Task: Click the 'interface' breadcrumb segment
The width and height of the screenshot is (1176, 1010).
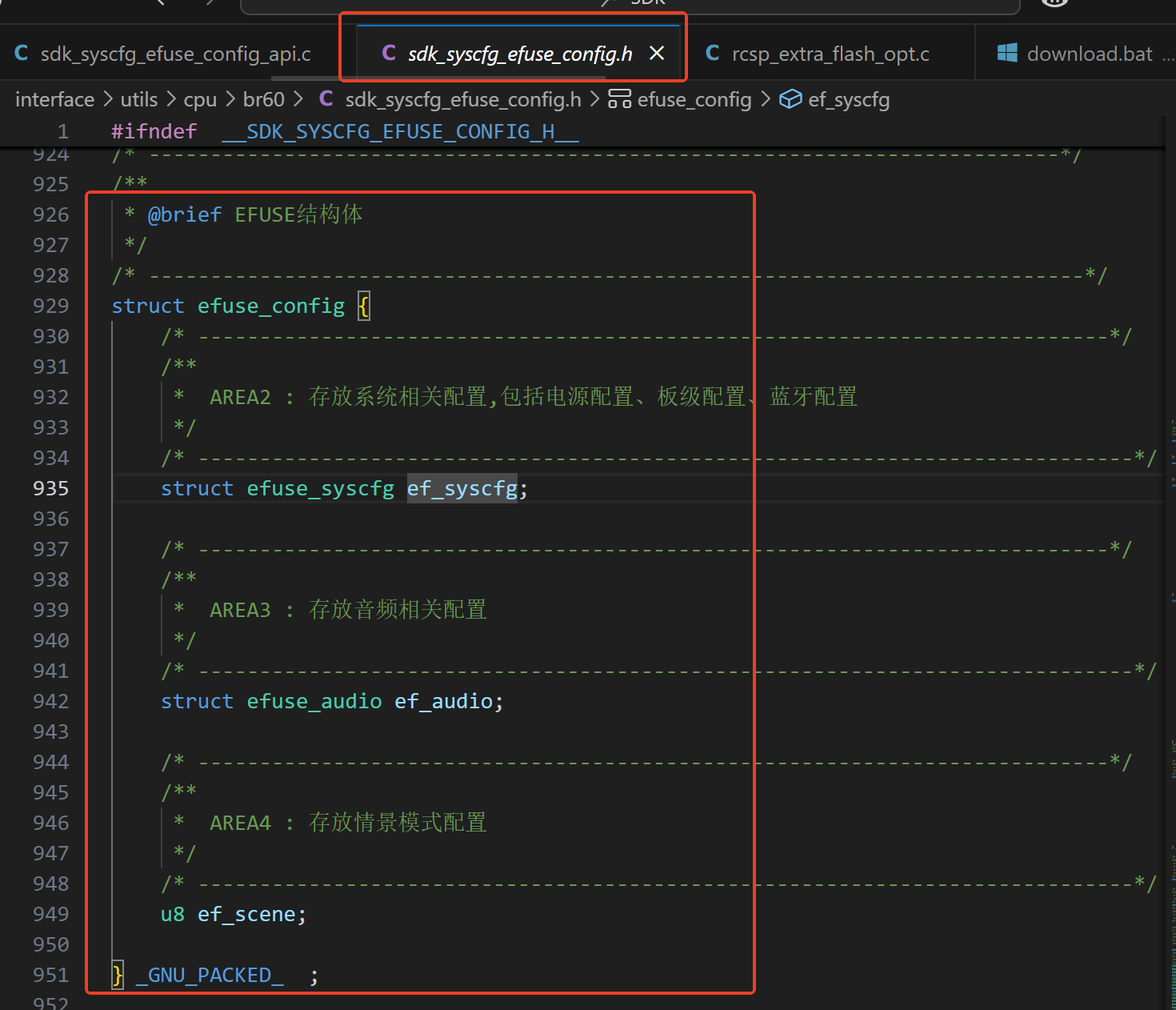Action: (54, 99)
